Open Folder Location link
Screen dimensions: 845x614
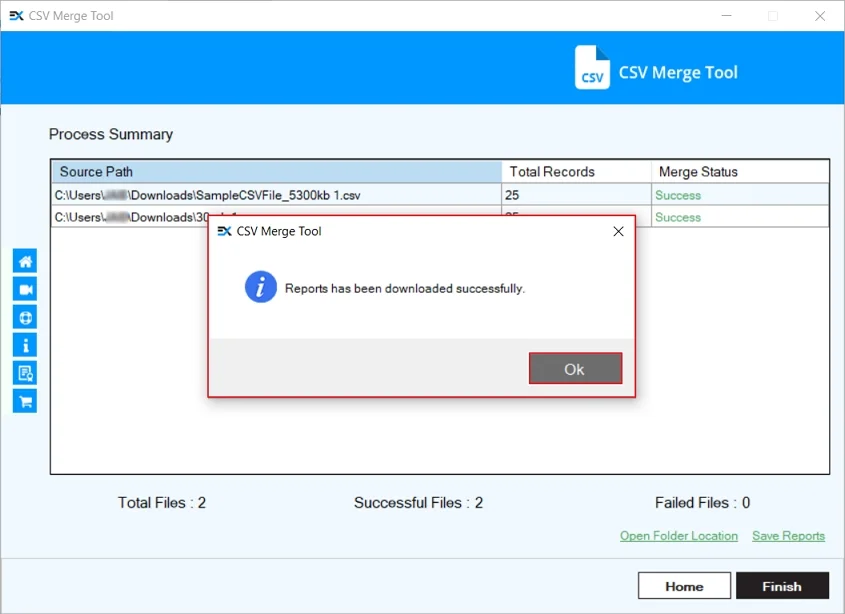[679, 535]
